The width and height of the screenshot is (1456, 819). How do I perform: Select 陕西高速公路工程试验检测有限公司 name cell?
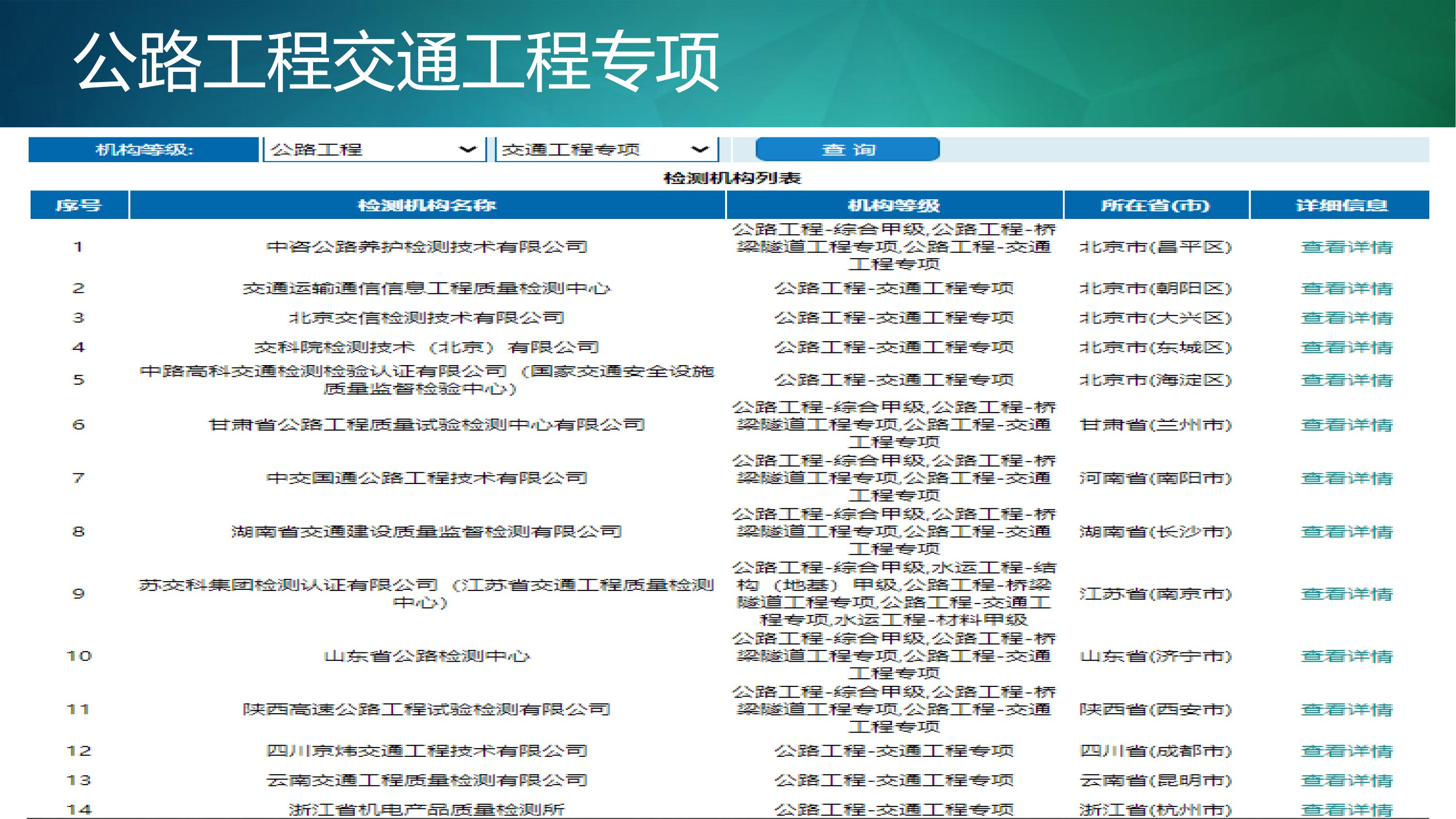427,709
